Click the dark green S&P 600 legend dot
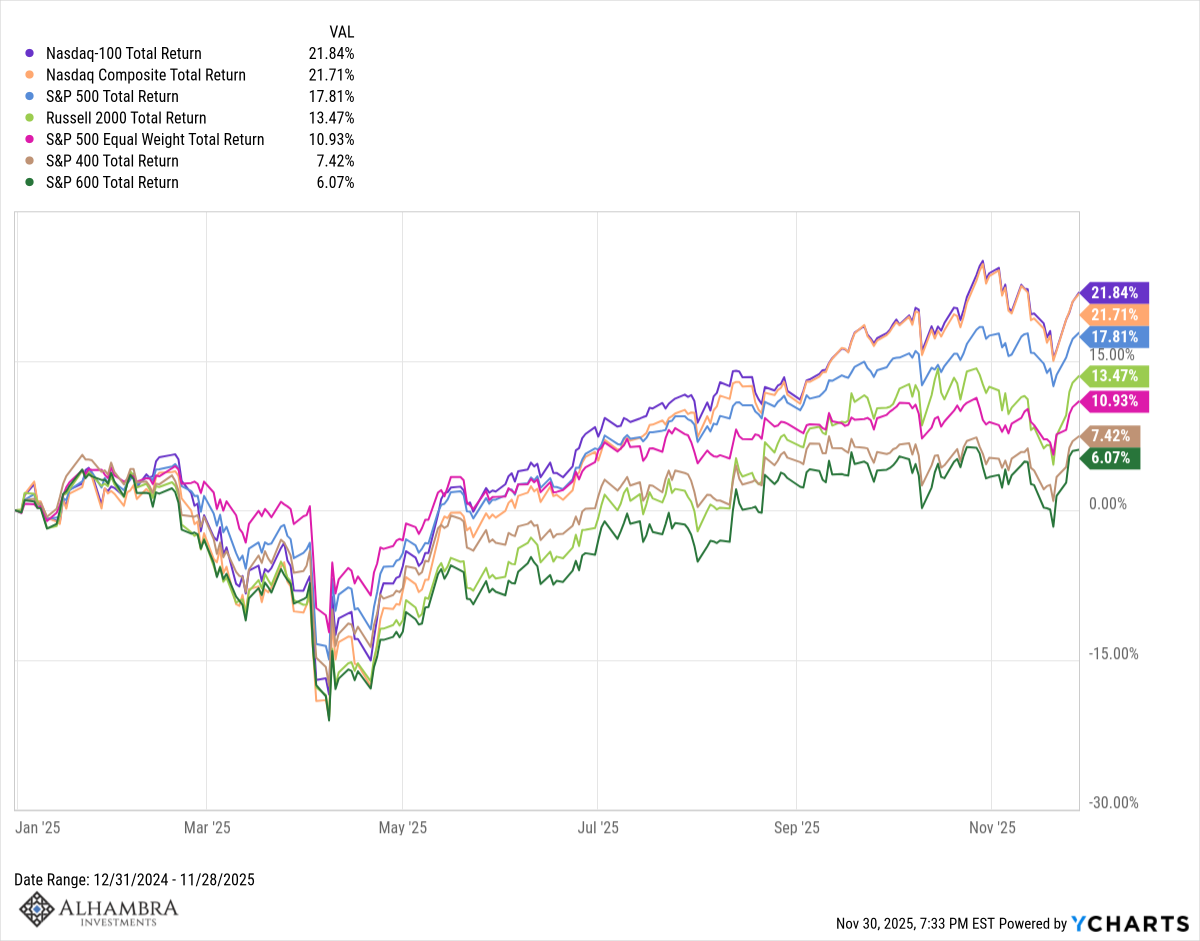 pos(30,183)
